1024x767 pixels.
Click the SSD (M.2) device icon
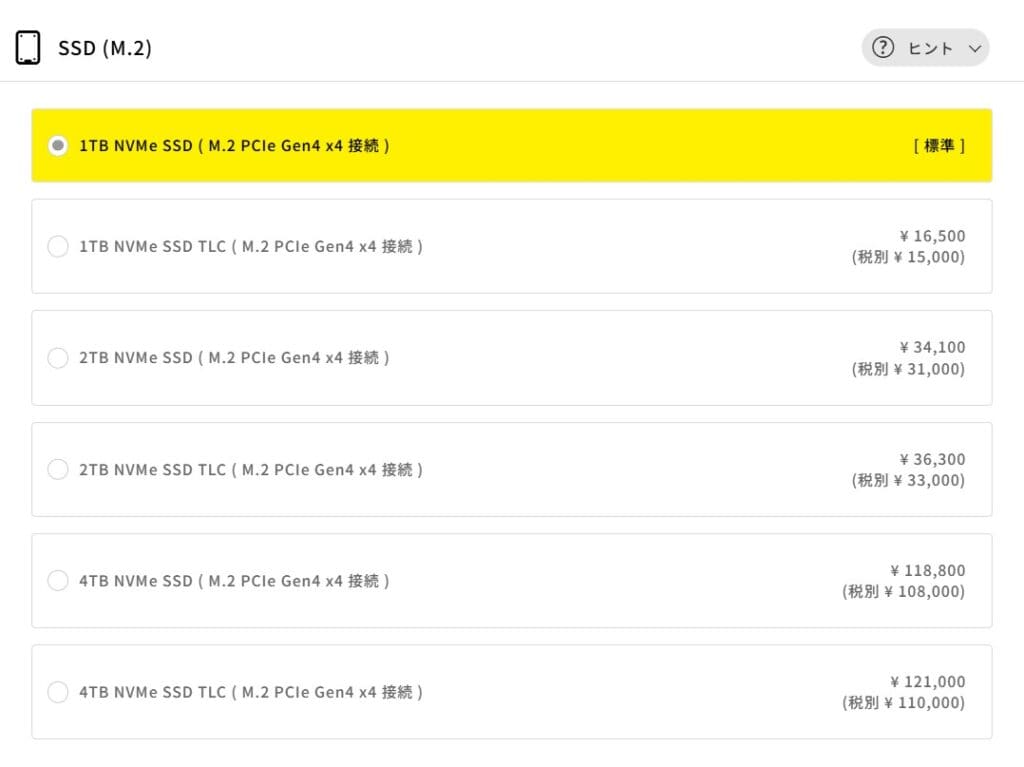[28, 48]
